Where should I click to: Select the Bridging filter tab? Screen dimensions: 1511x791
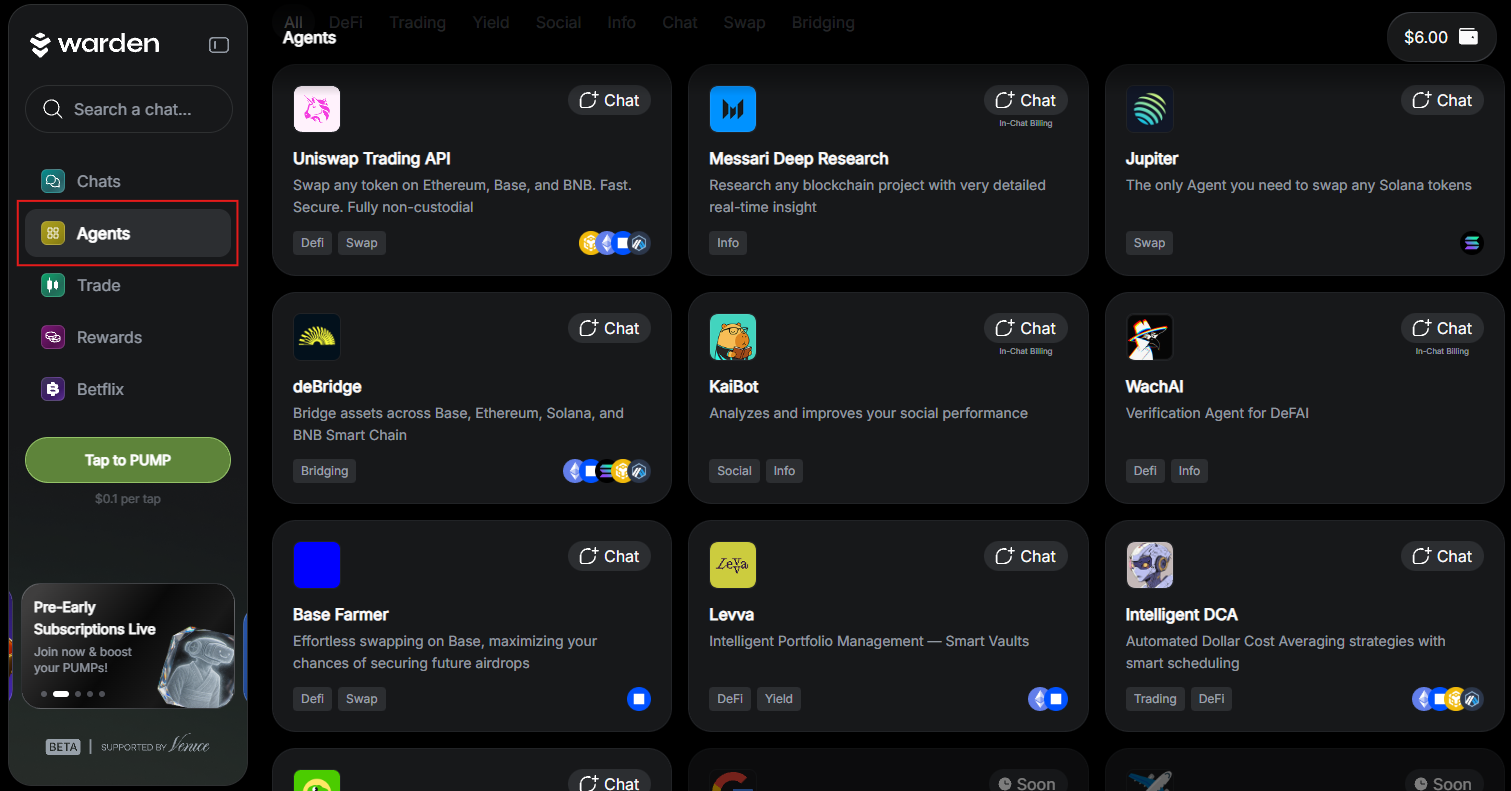click(x=823, y=22)
